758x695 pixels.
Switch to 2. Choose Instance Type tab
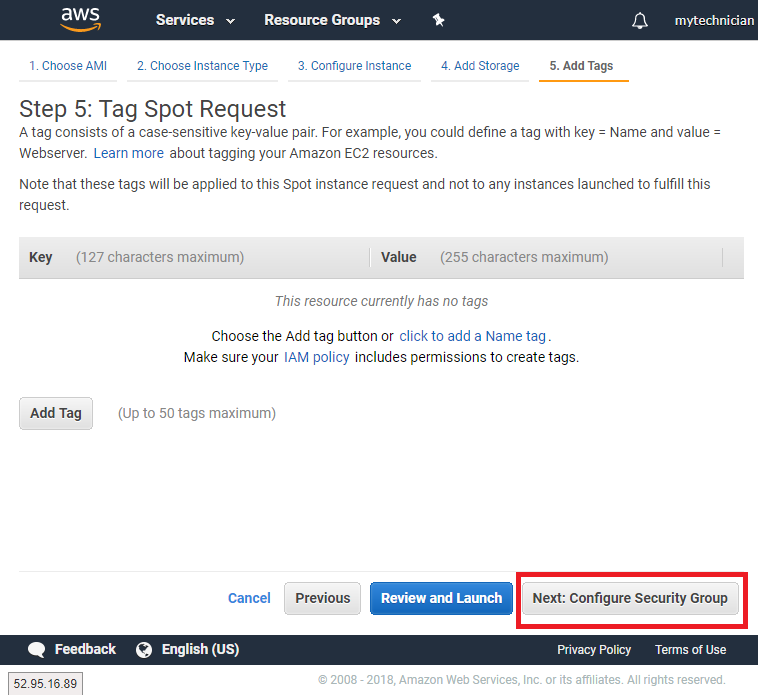[x=202, y=66]
